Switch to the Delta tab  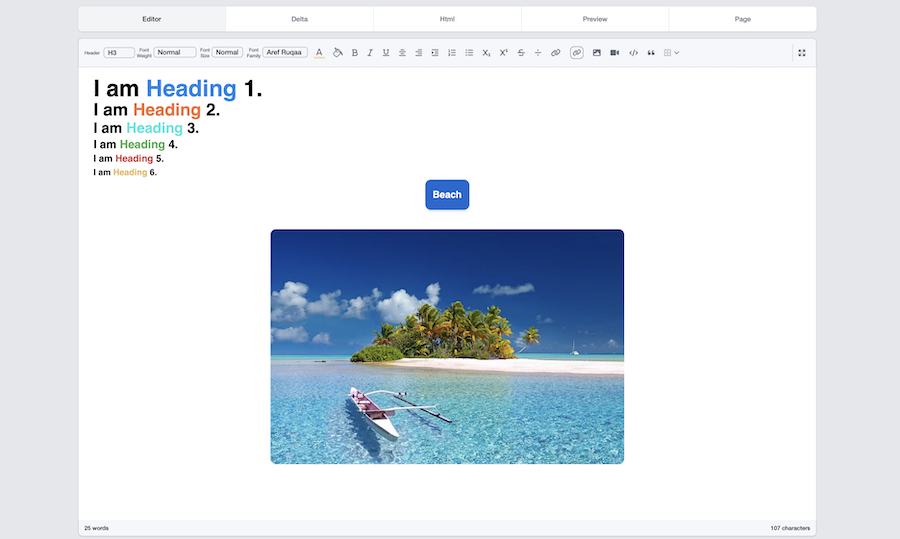click(x=299, y=19)
